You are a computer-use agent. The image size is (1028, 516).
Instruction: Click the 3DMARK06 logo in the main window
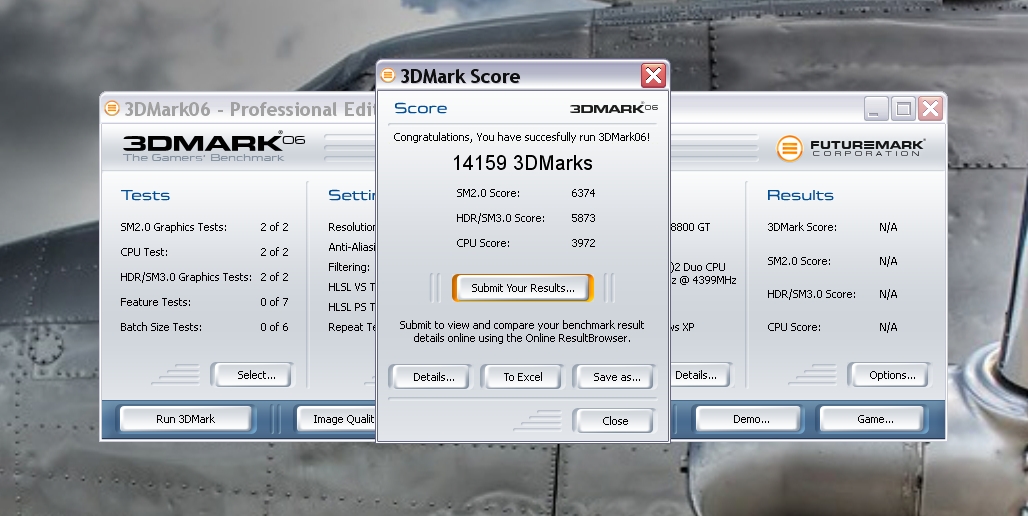[x=214, y=147]
